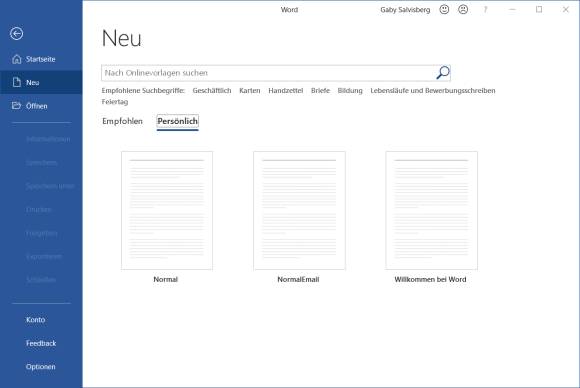Screen dimensions: 580x388
Task: Click the Feiertag search suggestion
Action: click(x=115, y=102)
